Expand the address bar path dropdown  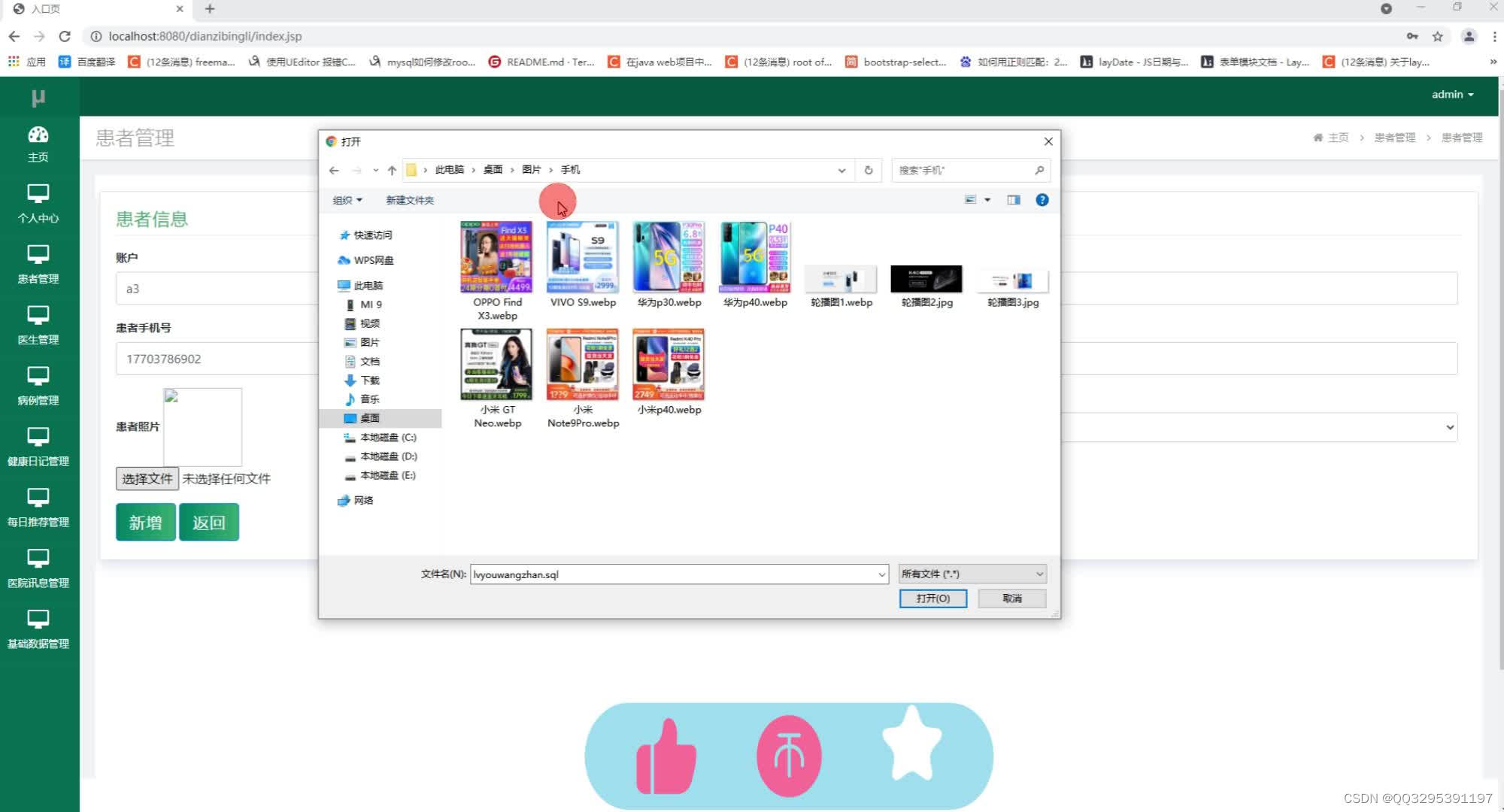point(841,171)
